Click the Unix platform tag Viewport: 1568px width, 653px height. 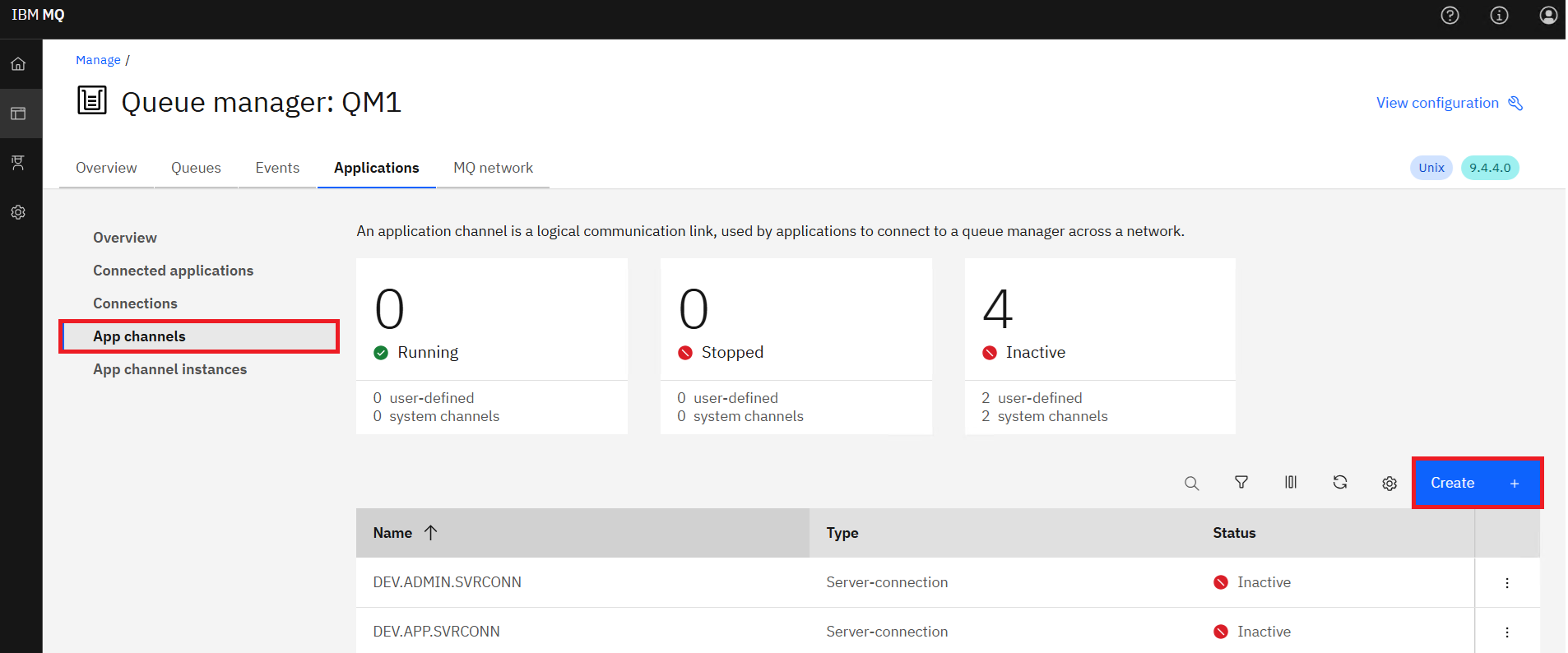1431,168
